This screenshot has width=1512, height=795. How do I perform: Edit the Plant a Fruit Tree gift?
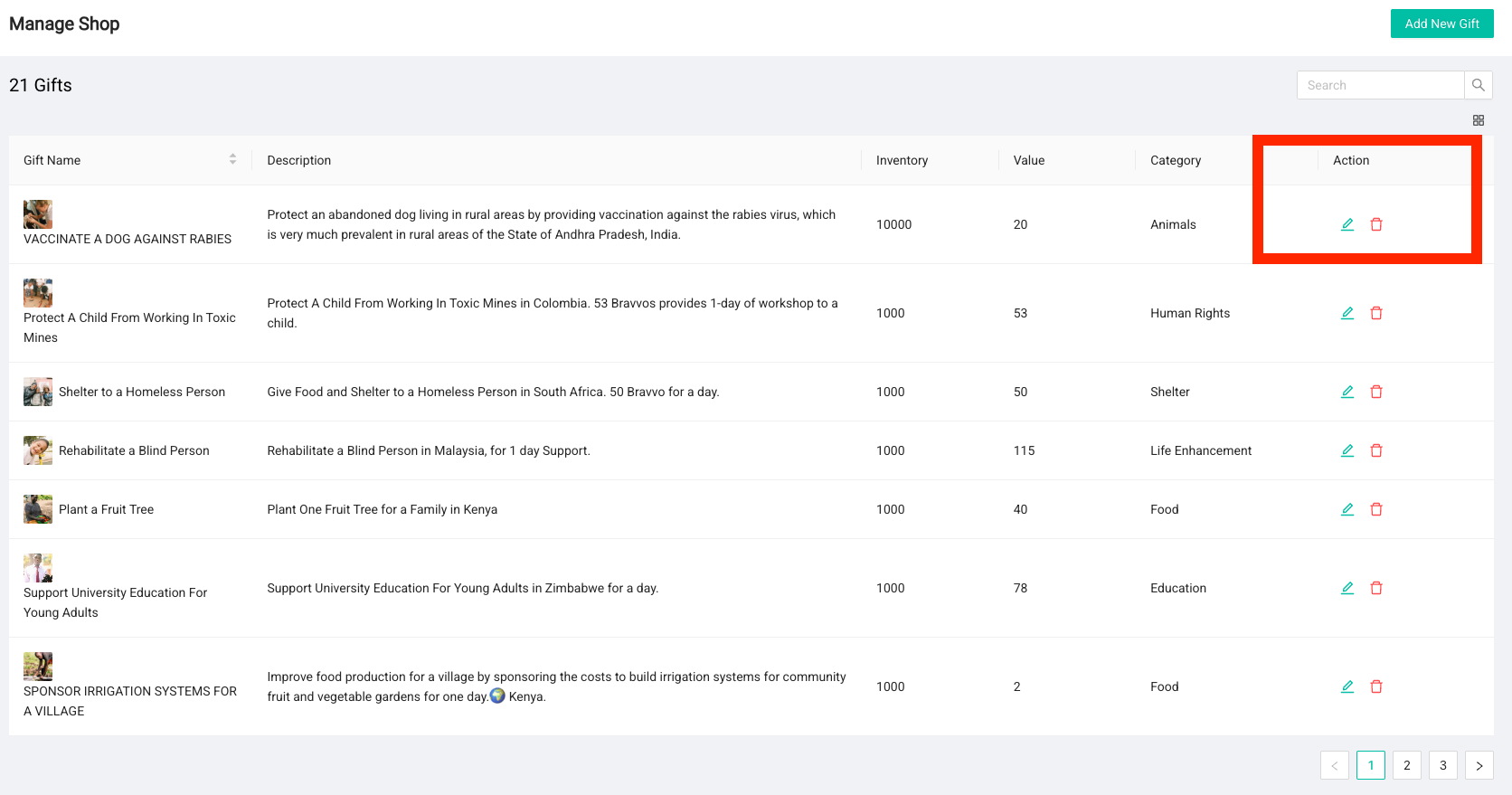[1347, 509]
